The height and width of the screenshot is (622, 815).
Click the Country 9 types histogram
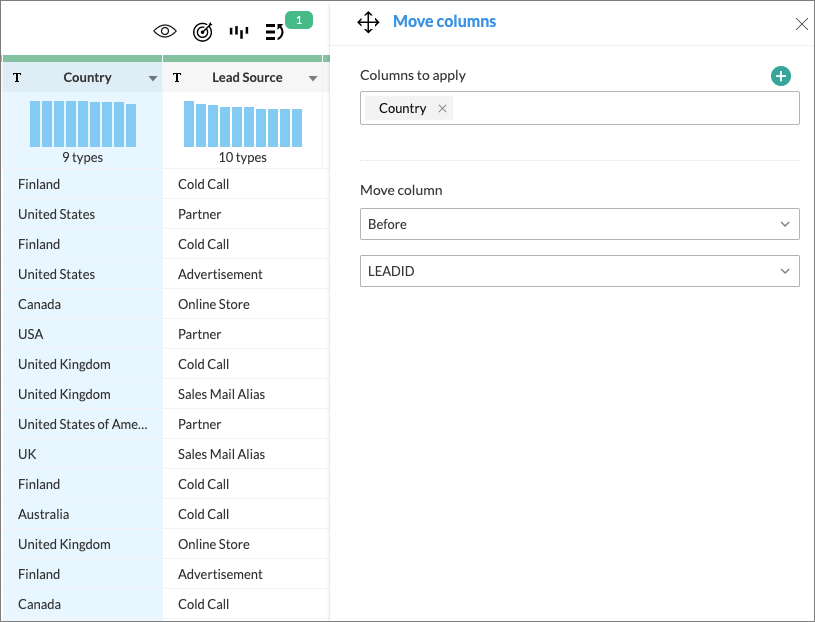pyautogui.click(x=82, y=124)
